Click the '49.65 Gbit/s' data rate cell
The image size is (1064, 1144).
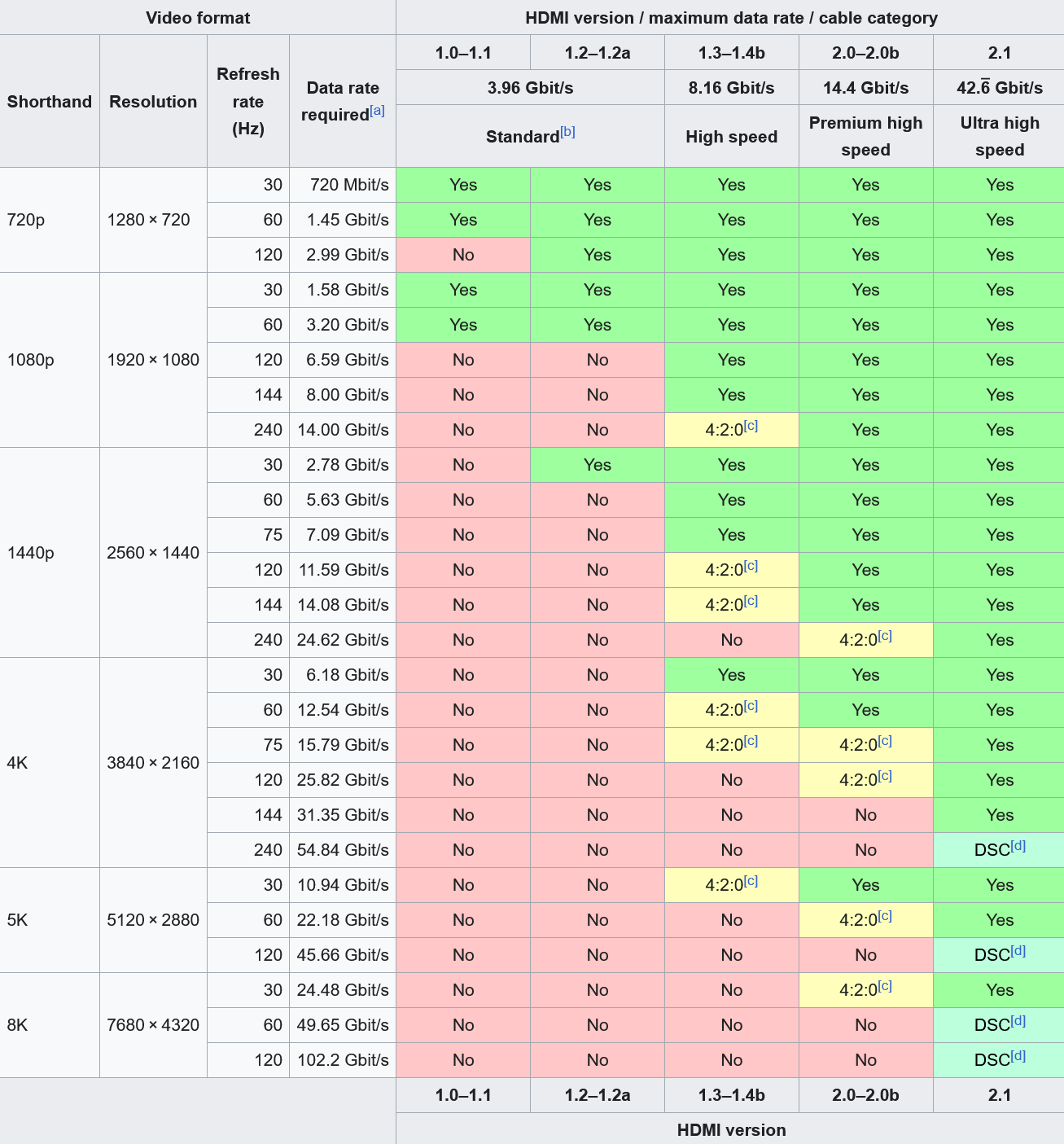pos(343,1025)
